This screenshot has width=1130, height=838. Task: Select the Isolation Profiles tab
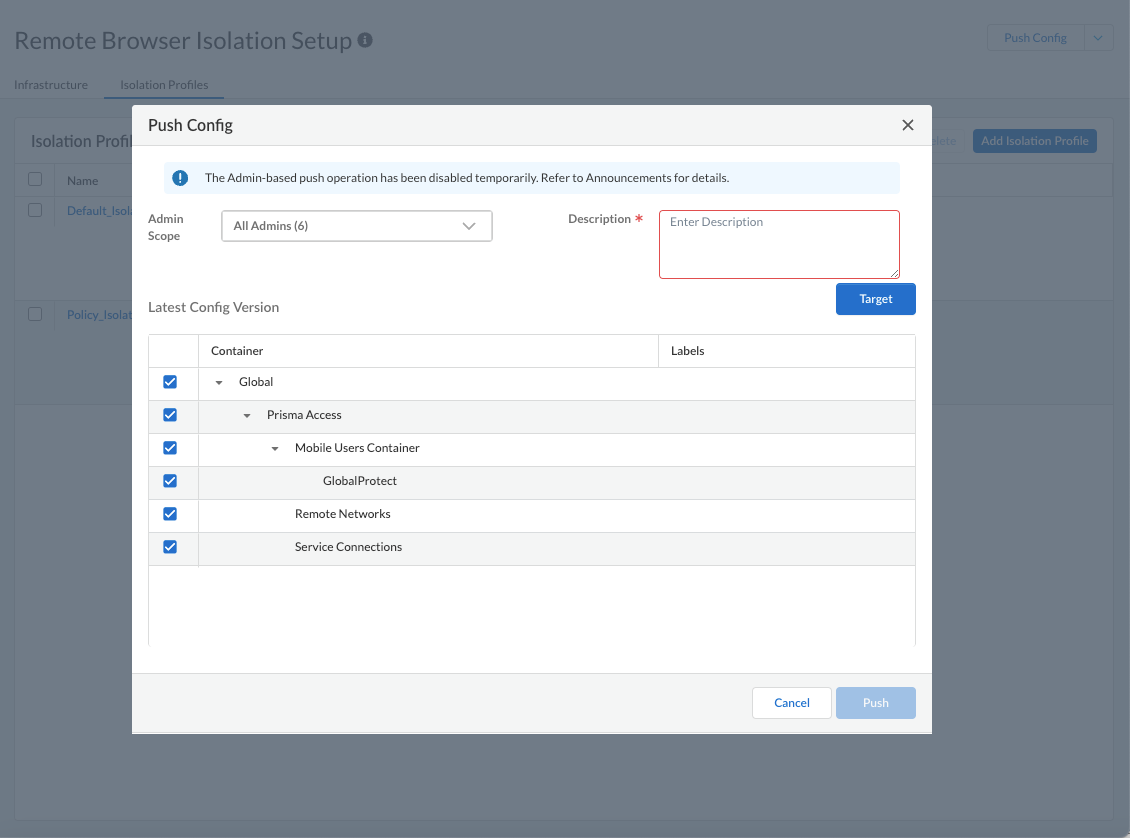(164, 85)
